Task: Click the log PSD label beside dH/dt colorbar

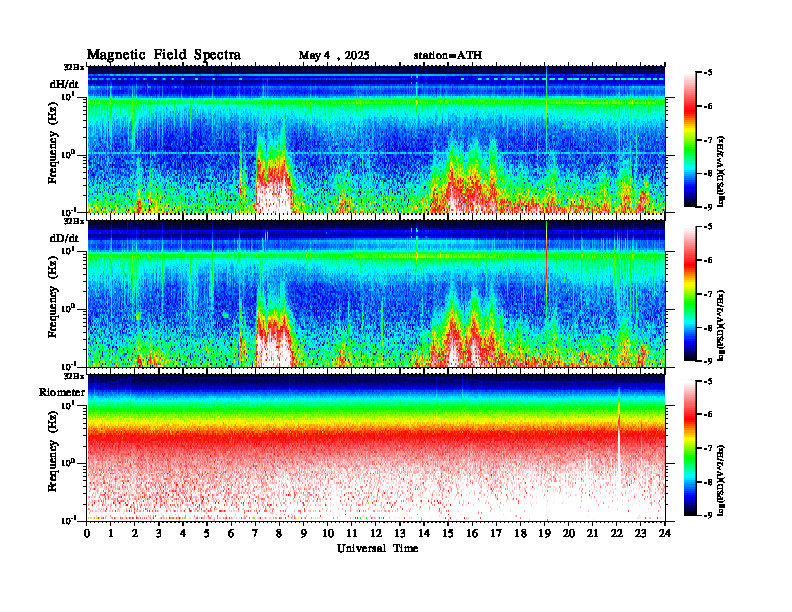Action: coord(721,171)
